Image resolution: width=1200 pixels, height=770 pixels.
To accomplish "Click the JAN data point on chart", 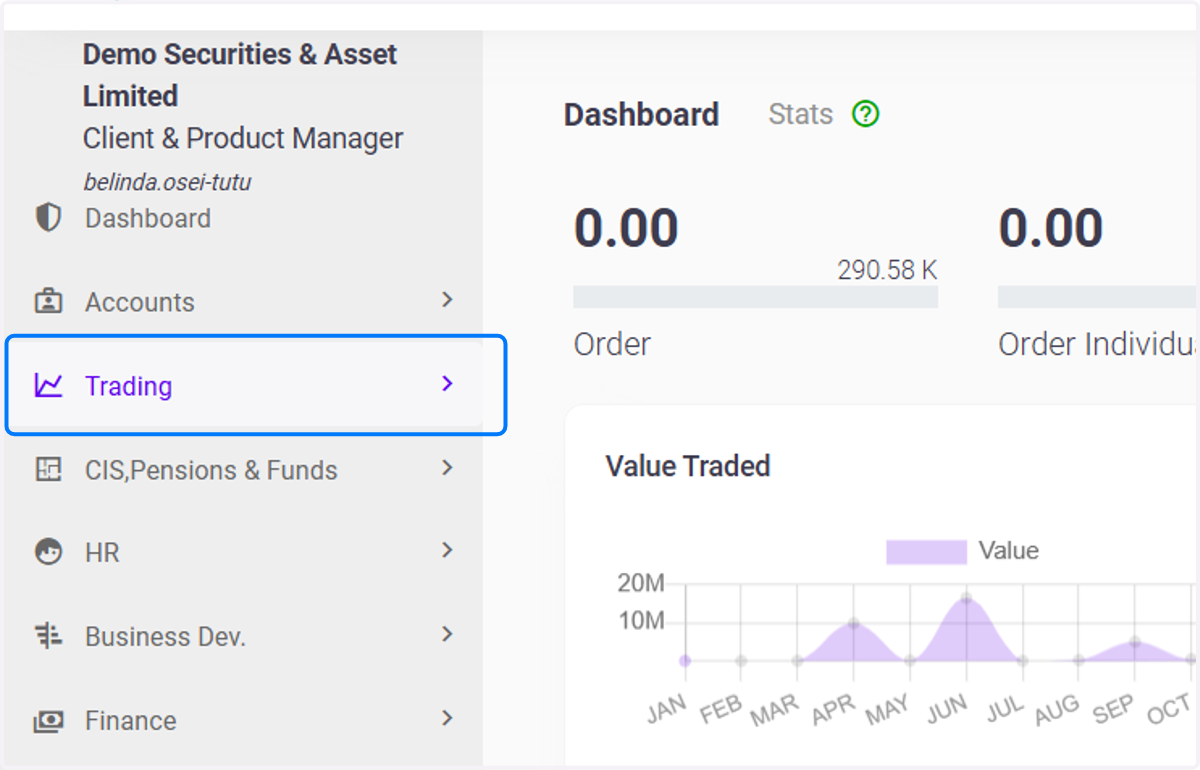I will [685, 660].
